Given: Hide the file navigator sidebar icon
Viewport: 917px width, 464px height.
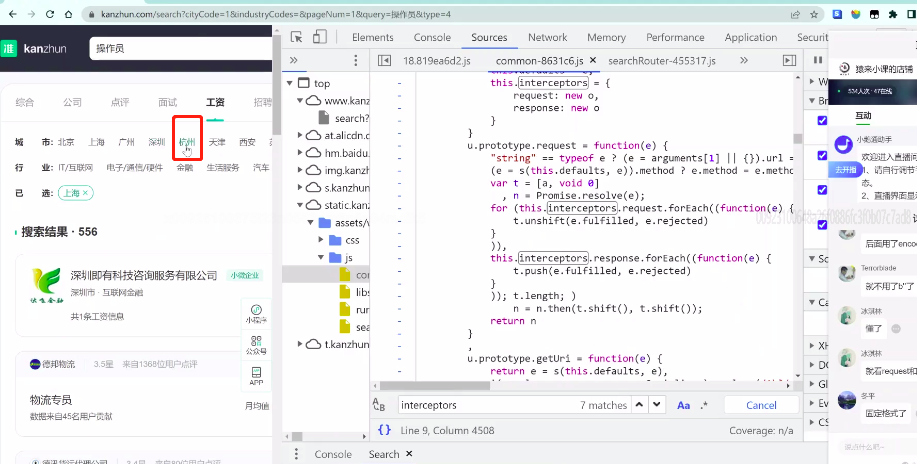Looking at the screenshot, I should [x=384, y=61].
